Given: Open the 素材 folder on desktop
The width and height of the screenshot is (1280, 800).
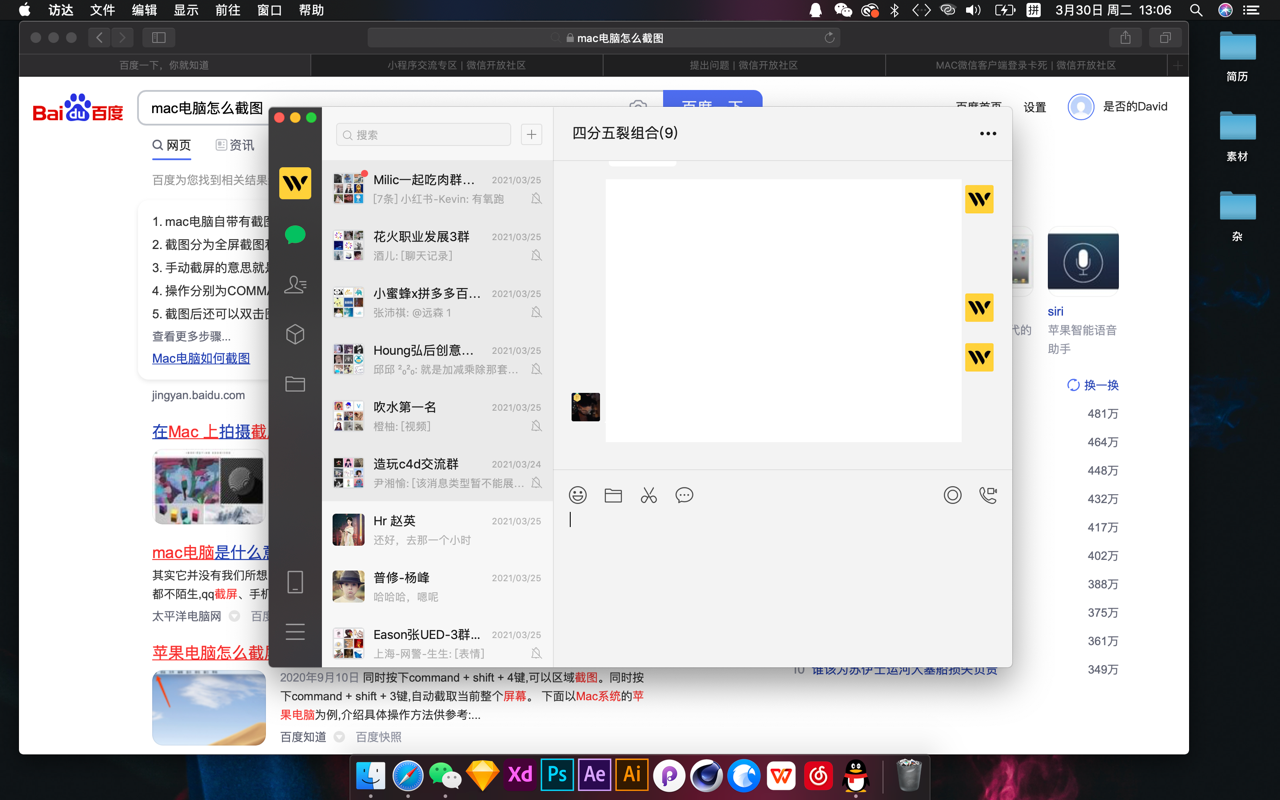Looking at the screenshot, I should point(1237,136).
